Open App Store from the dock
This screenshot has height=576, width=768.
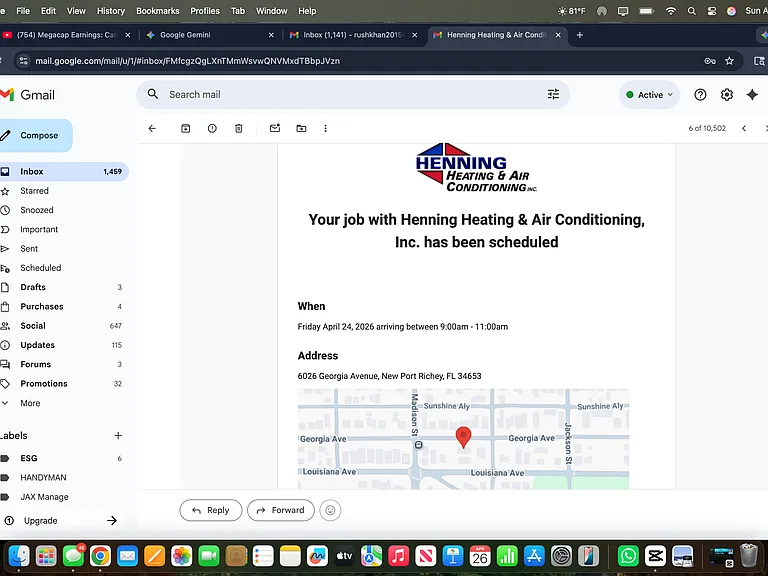pyautogui.click(x=534, y=556)
